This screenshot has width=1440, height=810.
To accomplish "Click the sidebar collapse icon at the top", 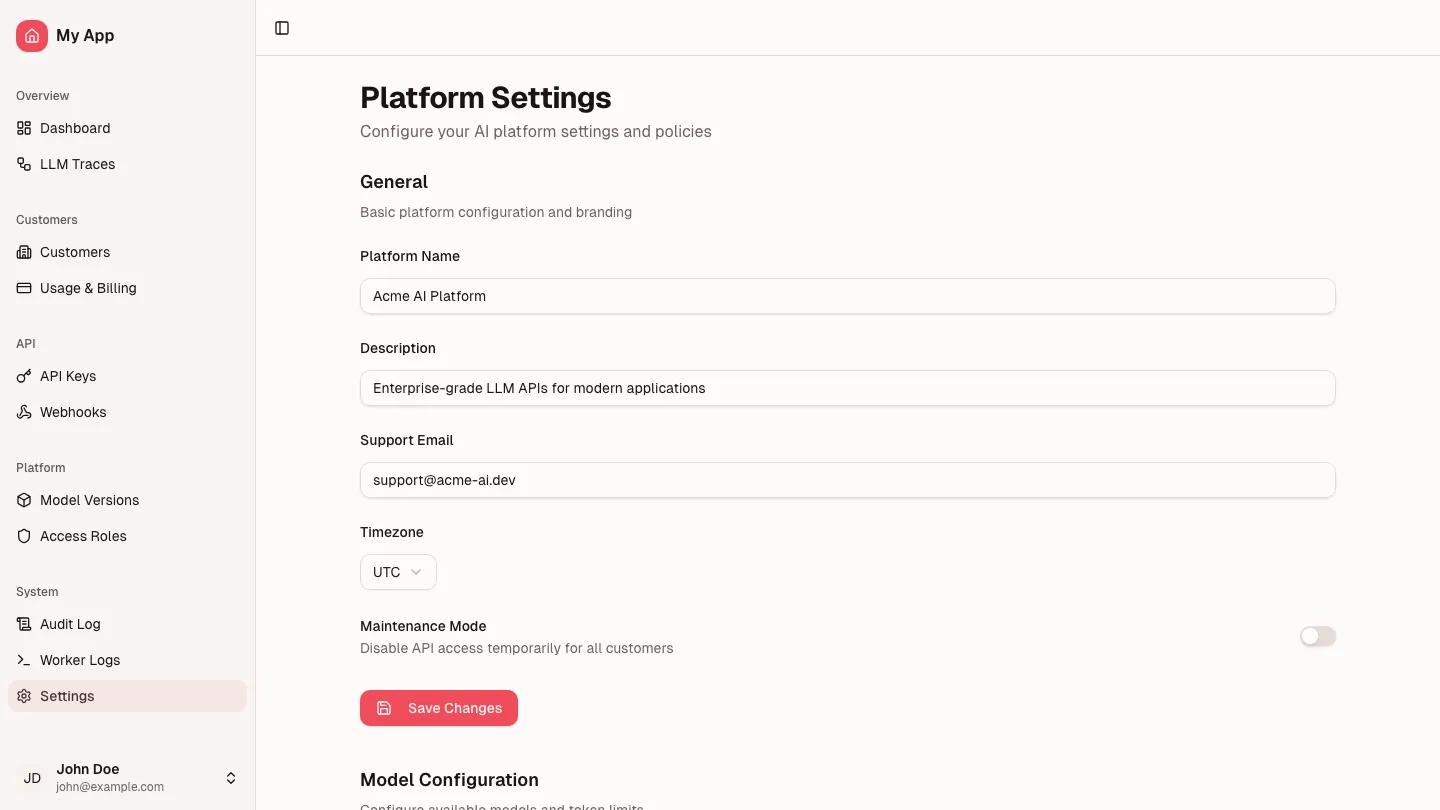I will point(282,28).
